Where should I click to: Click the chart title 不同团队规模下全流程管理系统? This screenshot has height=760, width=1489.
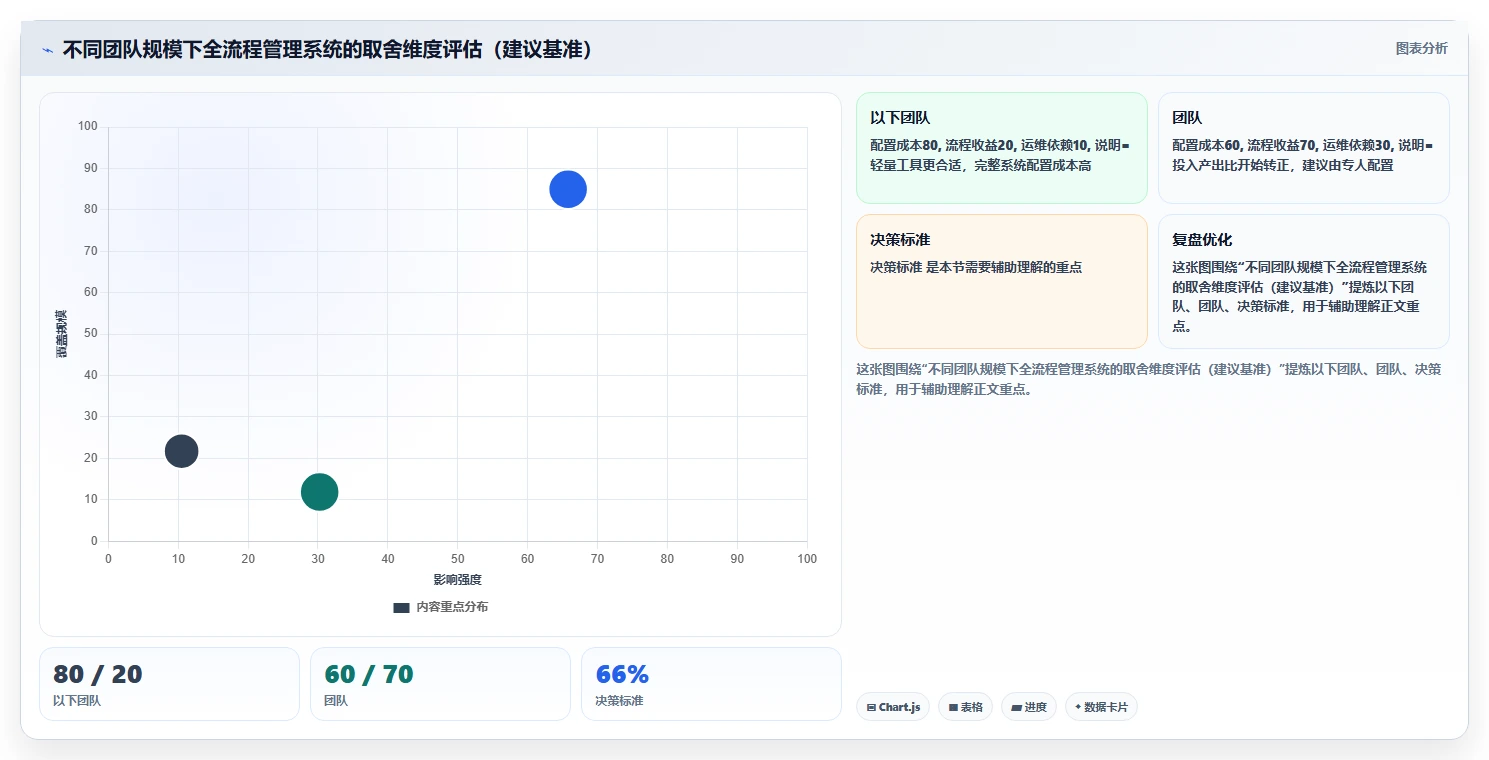[x=327, y=49]
